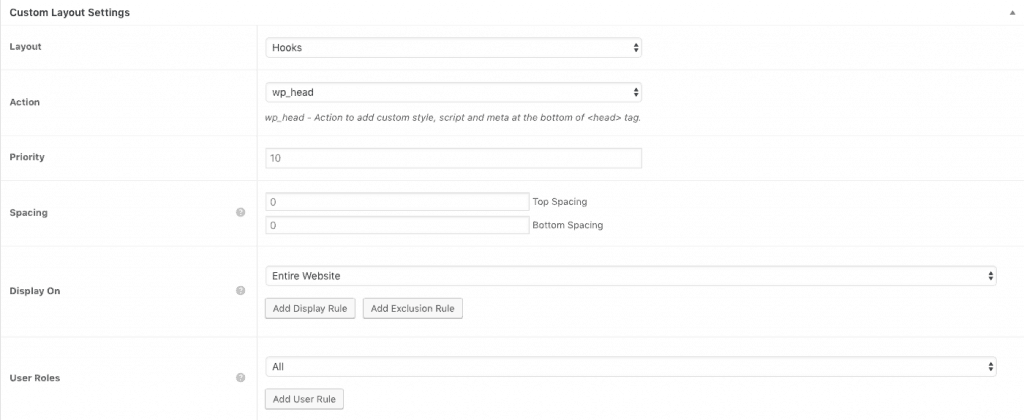The width and height of the screenshot is (1024, 420).
Task: Focus the Bottom Spacing input field
Action: click(x=397, y=225)
